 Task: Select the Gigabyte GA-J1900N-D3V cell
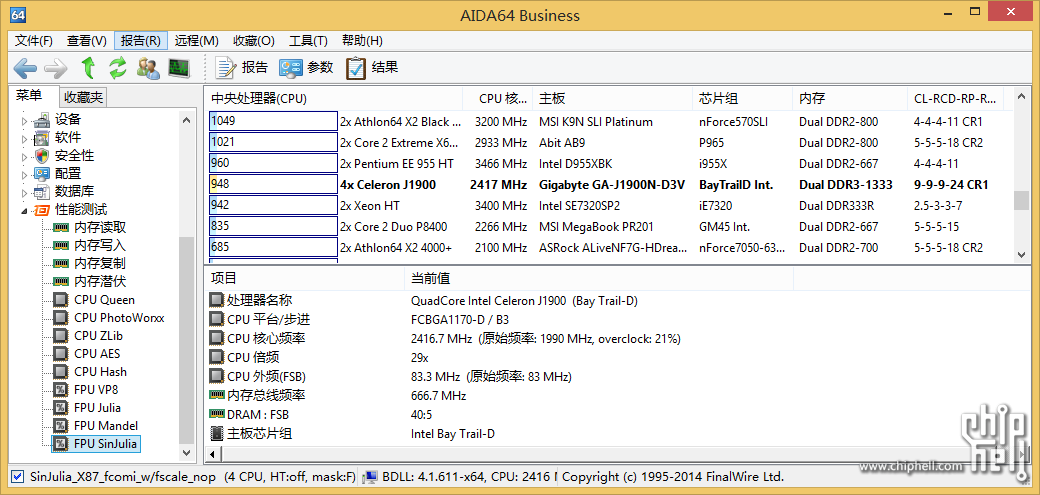point(612,184)
